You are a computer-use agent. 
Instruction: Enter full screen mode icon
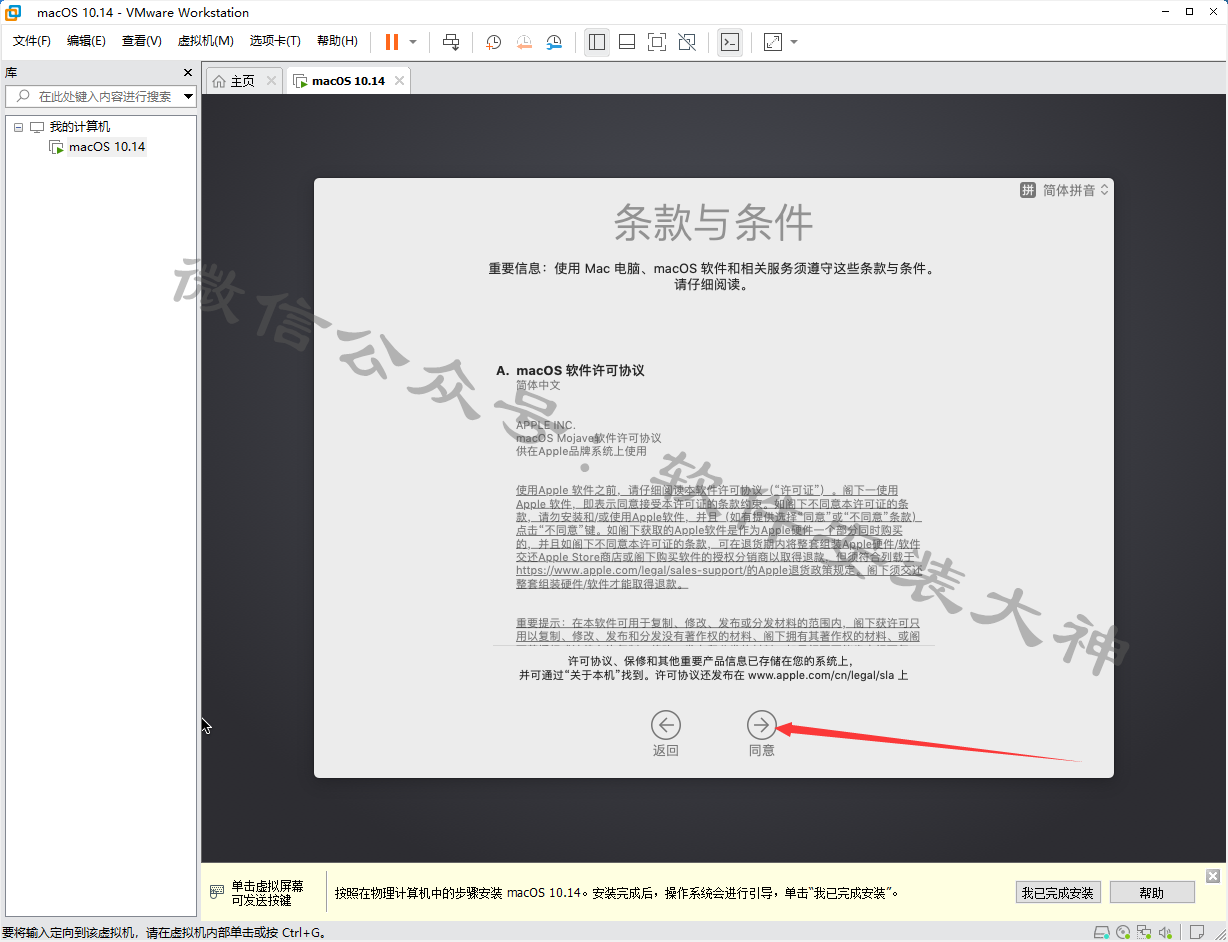coord(657,42)
